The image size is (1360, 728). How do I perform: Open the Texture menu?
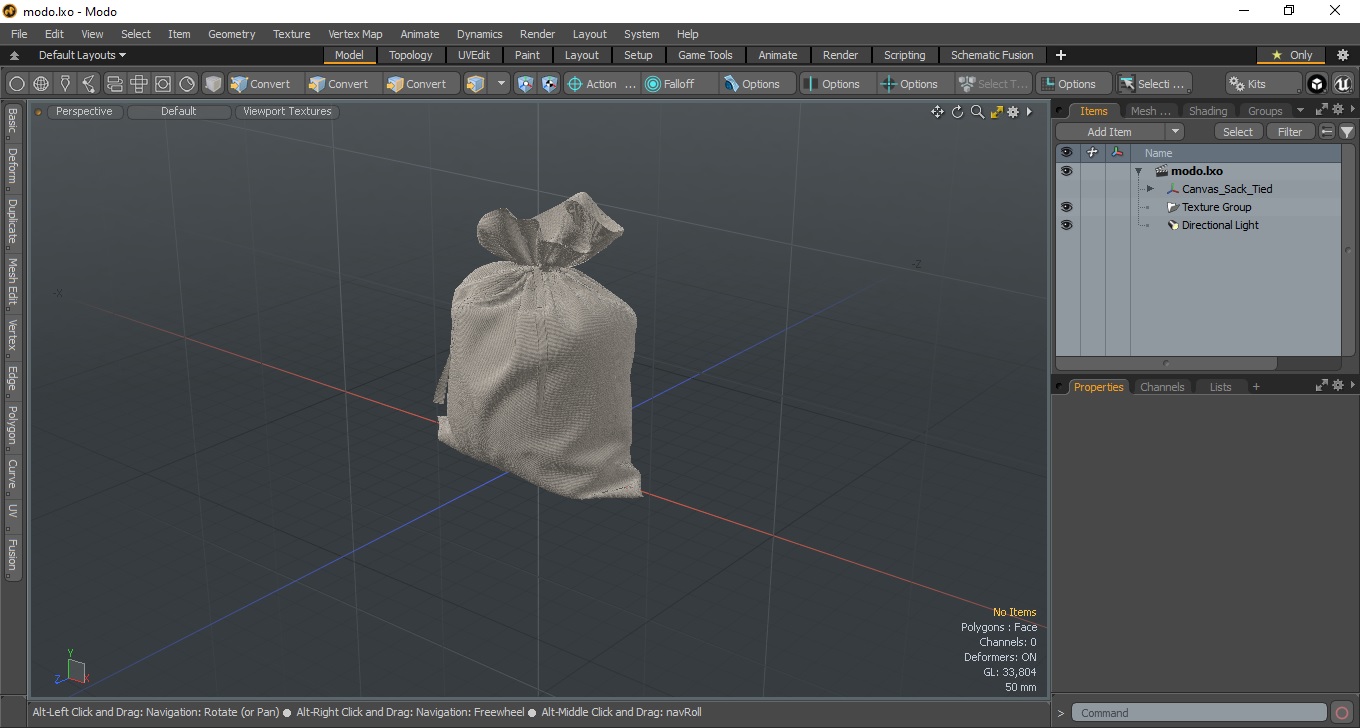coord(291,34)
